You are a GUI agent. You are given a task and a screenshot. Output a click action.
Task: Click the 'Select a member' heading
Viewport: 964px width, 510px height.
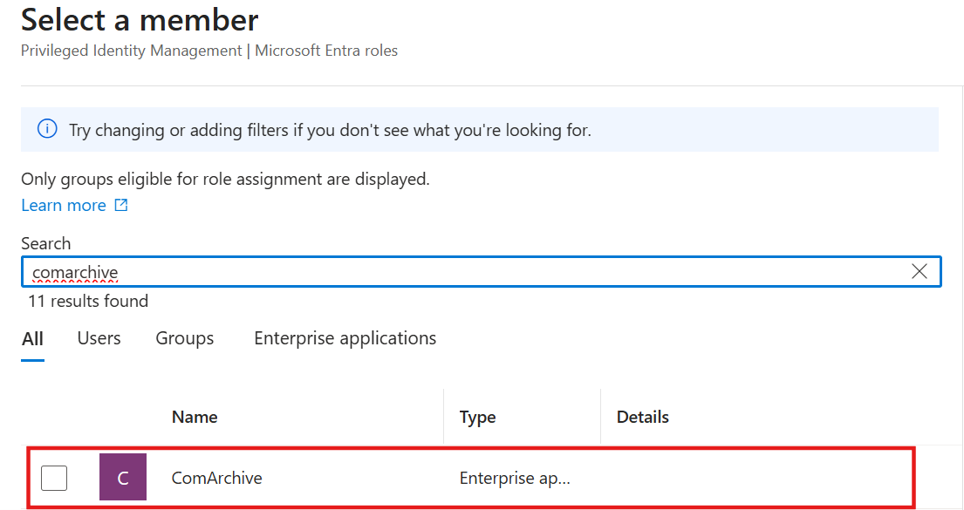[x=140, y=20]
